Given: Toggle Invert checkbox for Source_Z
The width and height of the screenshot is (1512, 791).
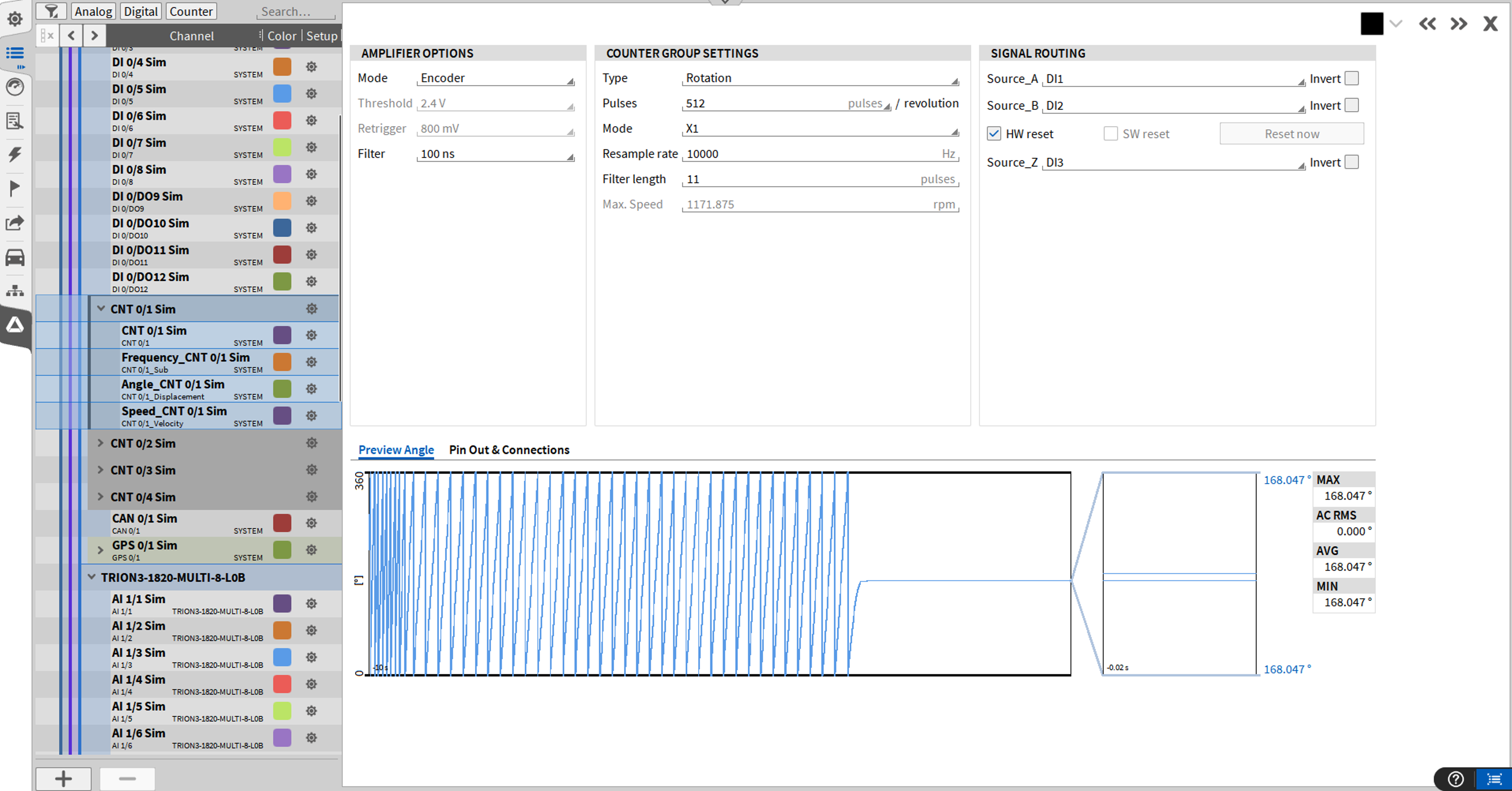Looking at the screenshot, I should (1352, 162).
